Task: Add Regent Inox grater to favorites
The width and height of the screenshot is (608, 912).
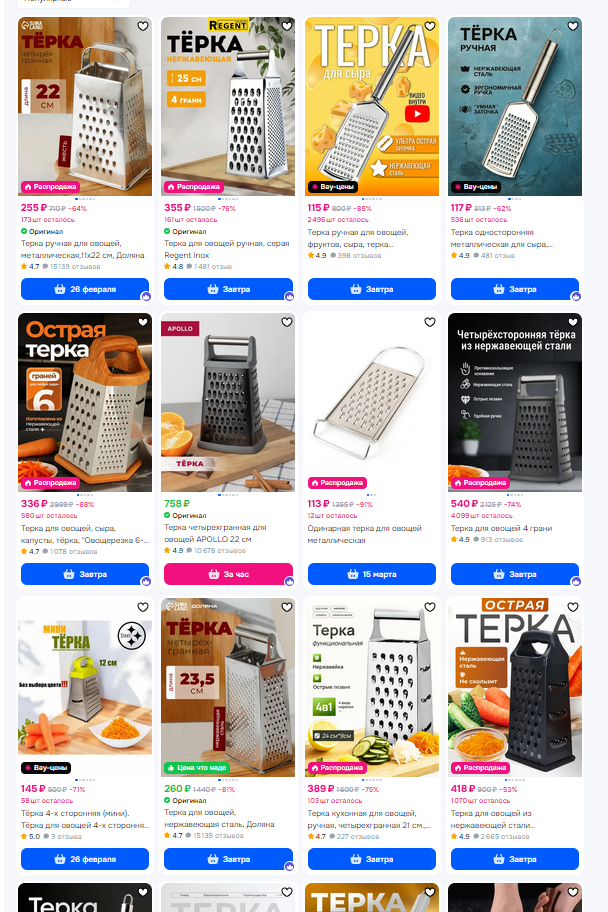Action: [x=286, y=26]
